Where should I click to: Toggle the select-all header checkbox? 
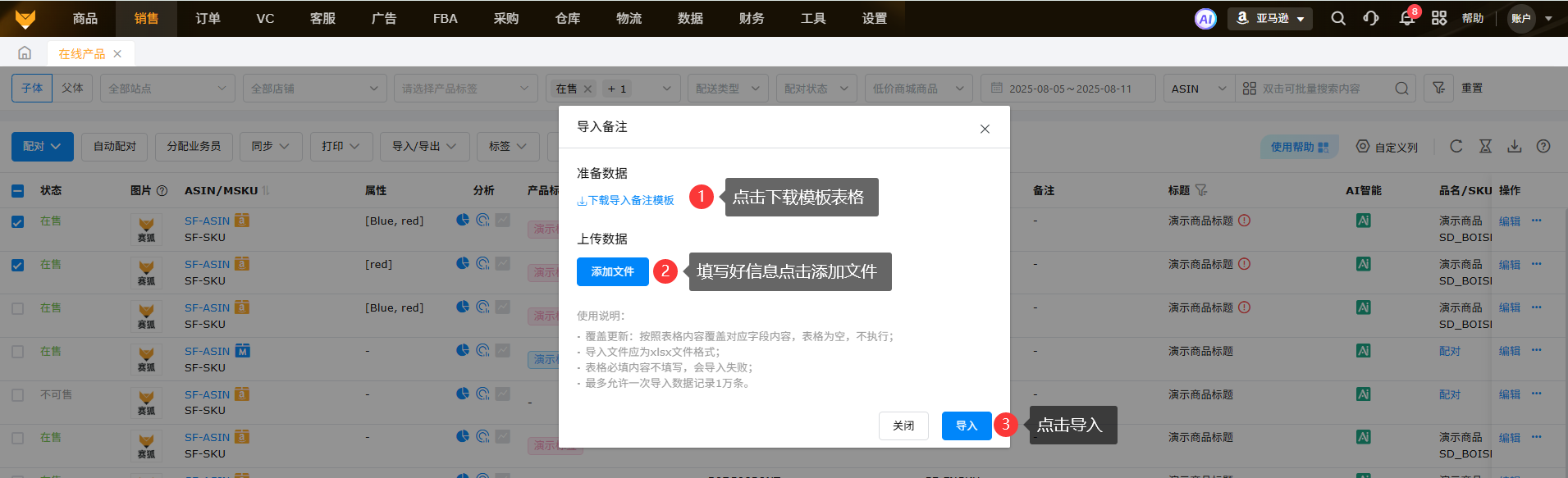18,191
